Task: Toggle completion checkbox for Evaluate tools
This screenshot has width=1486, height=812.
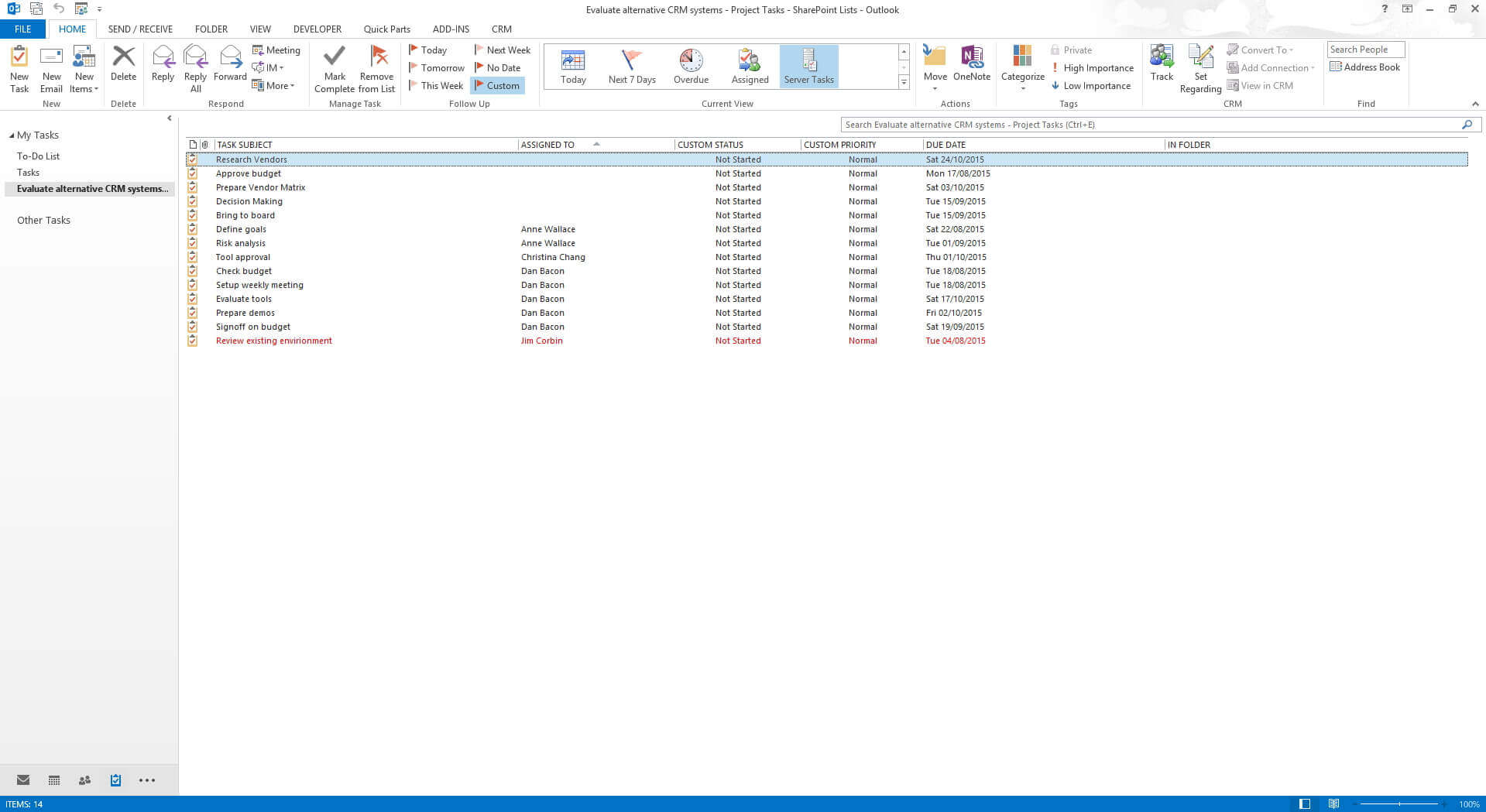Action: (192, 299)
